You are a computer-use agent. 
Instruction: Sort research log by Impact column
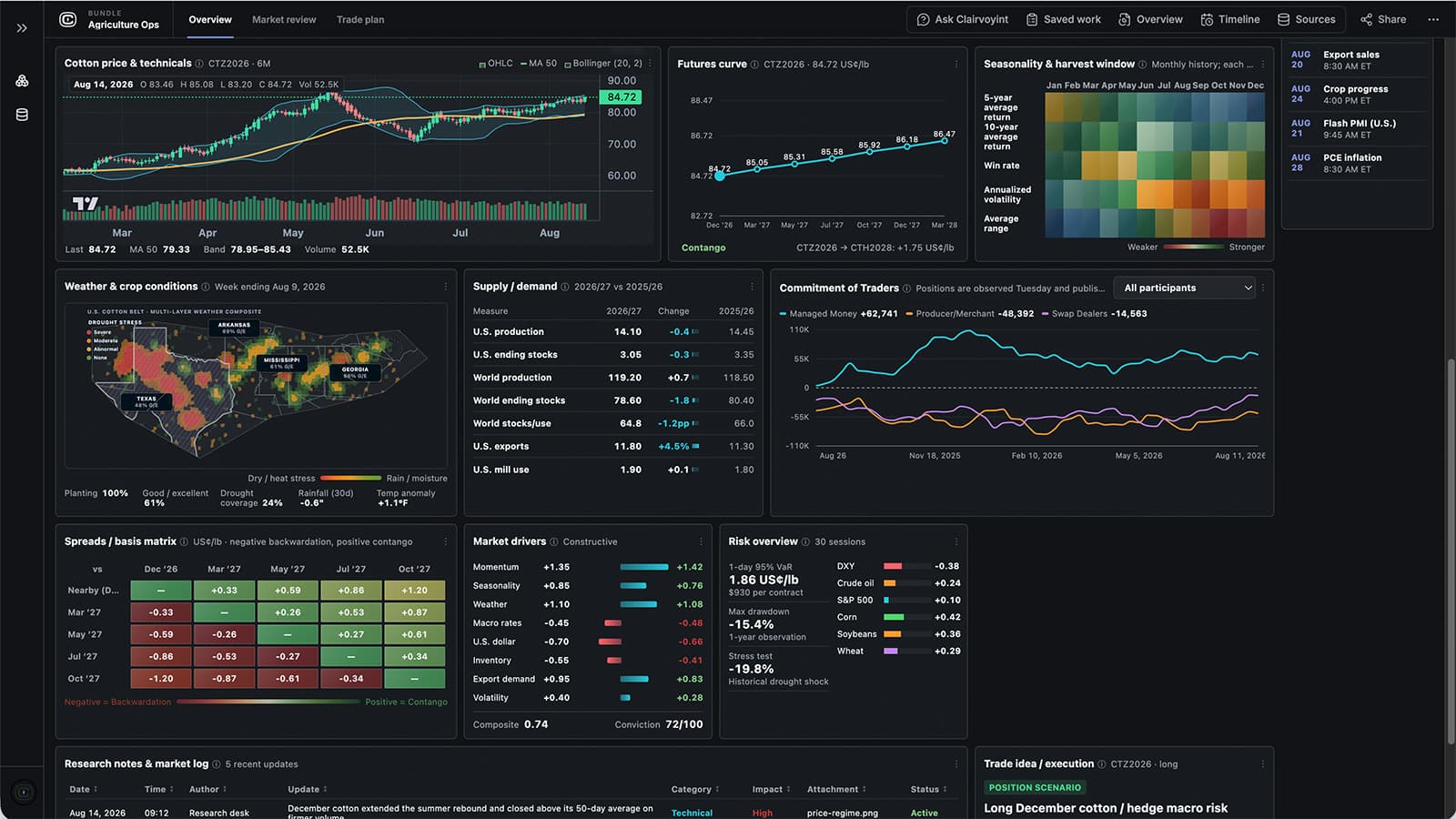click(771, 789)
